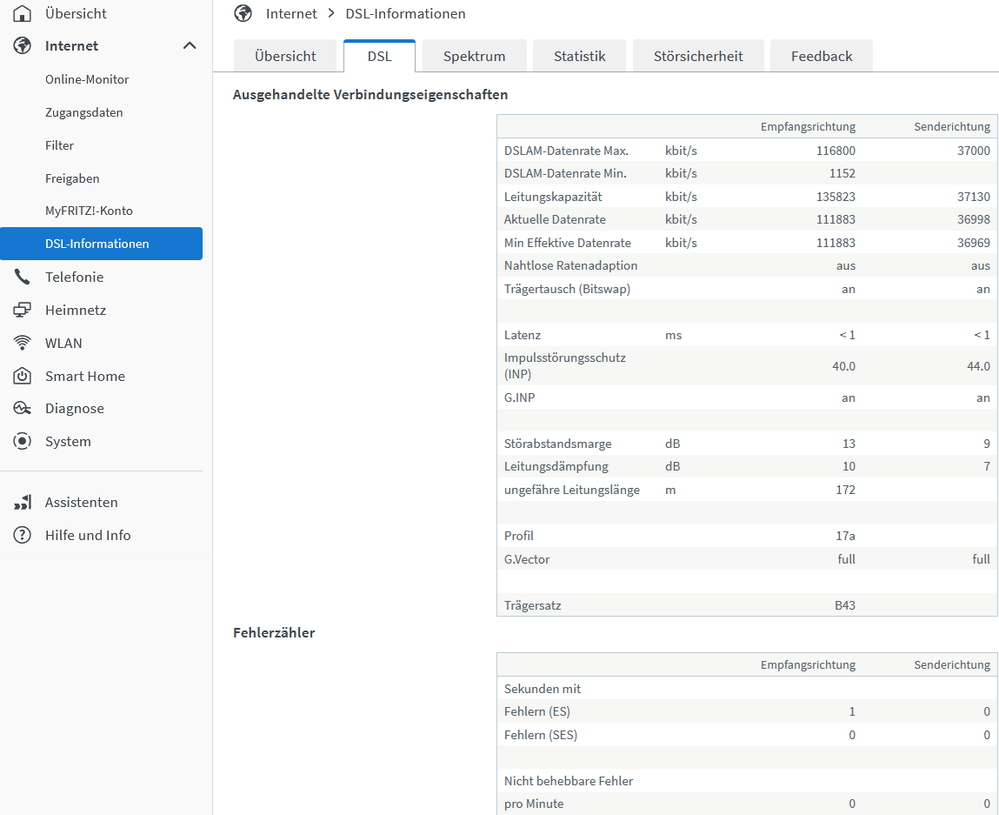The image size is (999, 815).
Task: Open MyFRITZ!-Konto entry
Action: [x=89, y=211]
